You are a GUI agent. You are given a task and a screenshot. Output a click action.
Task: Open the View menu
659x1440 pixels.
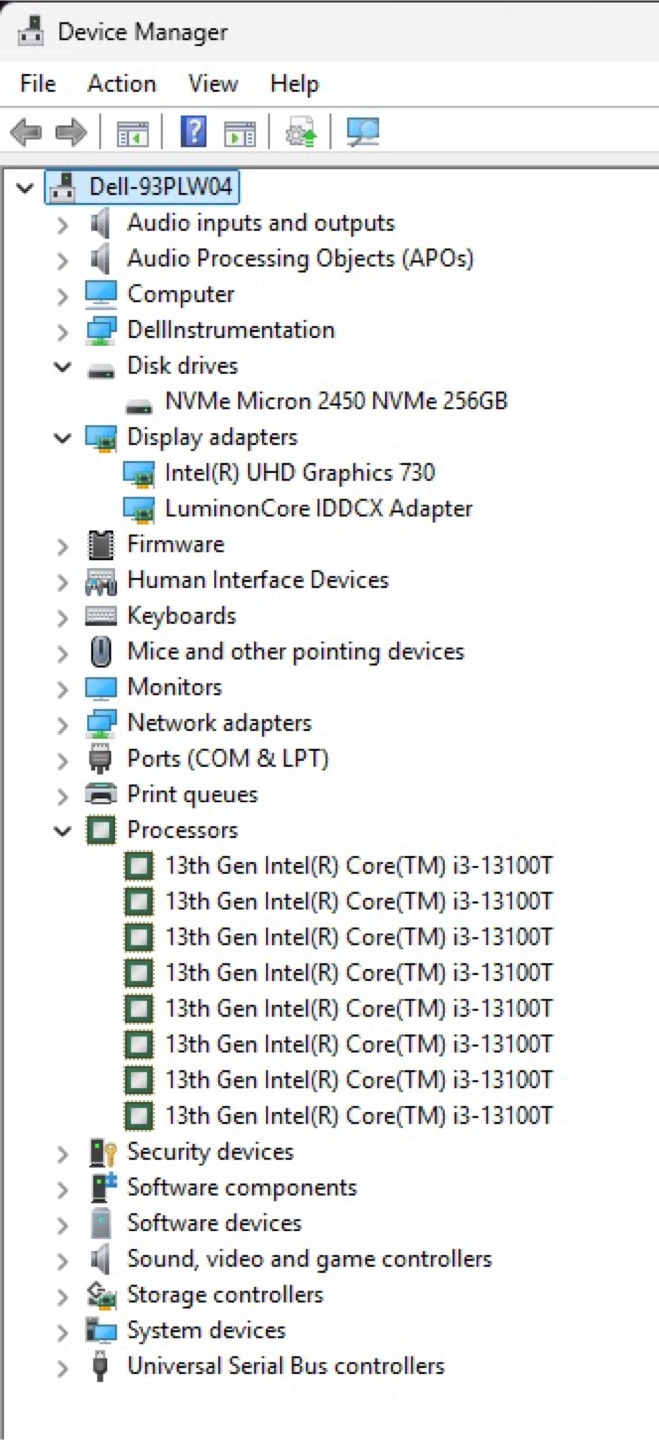[x=213, y=84]
